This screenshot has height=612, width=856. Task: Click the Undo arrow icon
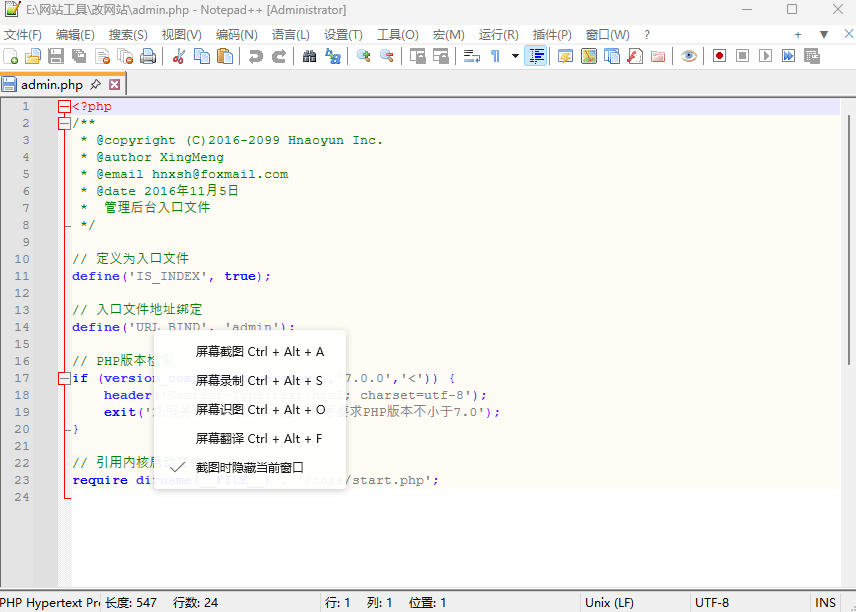click(x=255, y=56)
